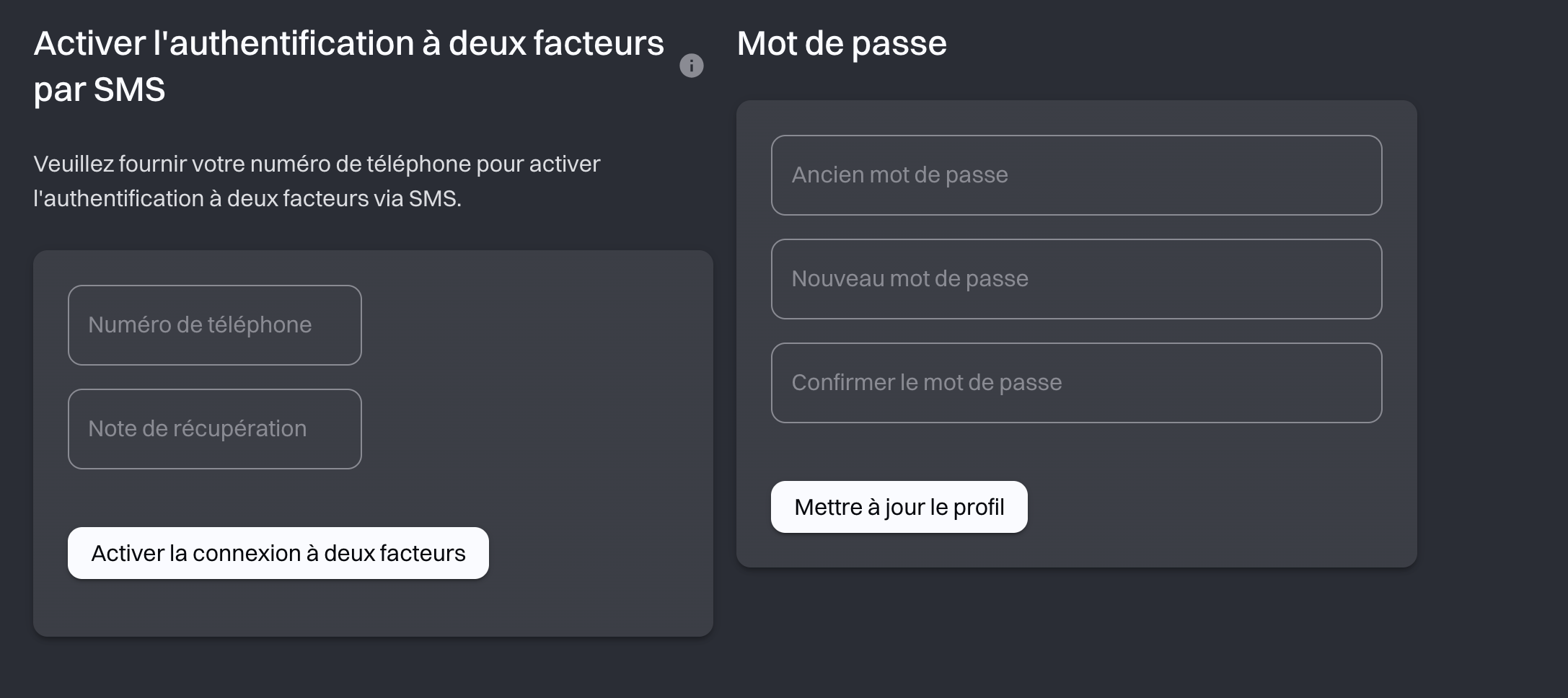Click the Veuillez fournir votre numéro description text
Screen dimensions: 1568x698
click(x=317, y=181)
